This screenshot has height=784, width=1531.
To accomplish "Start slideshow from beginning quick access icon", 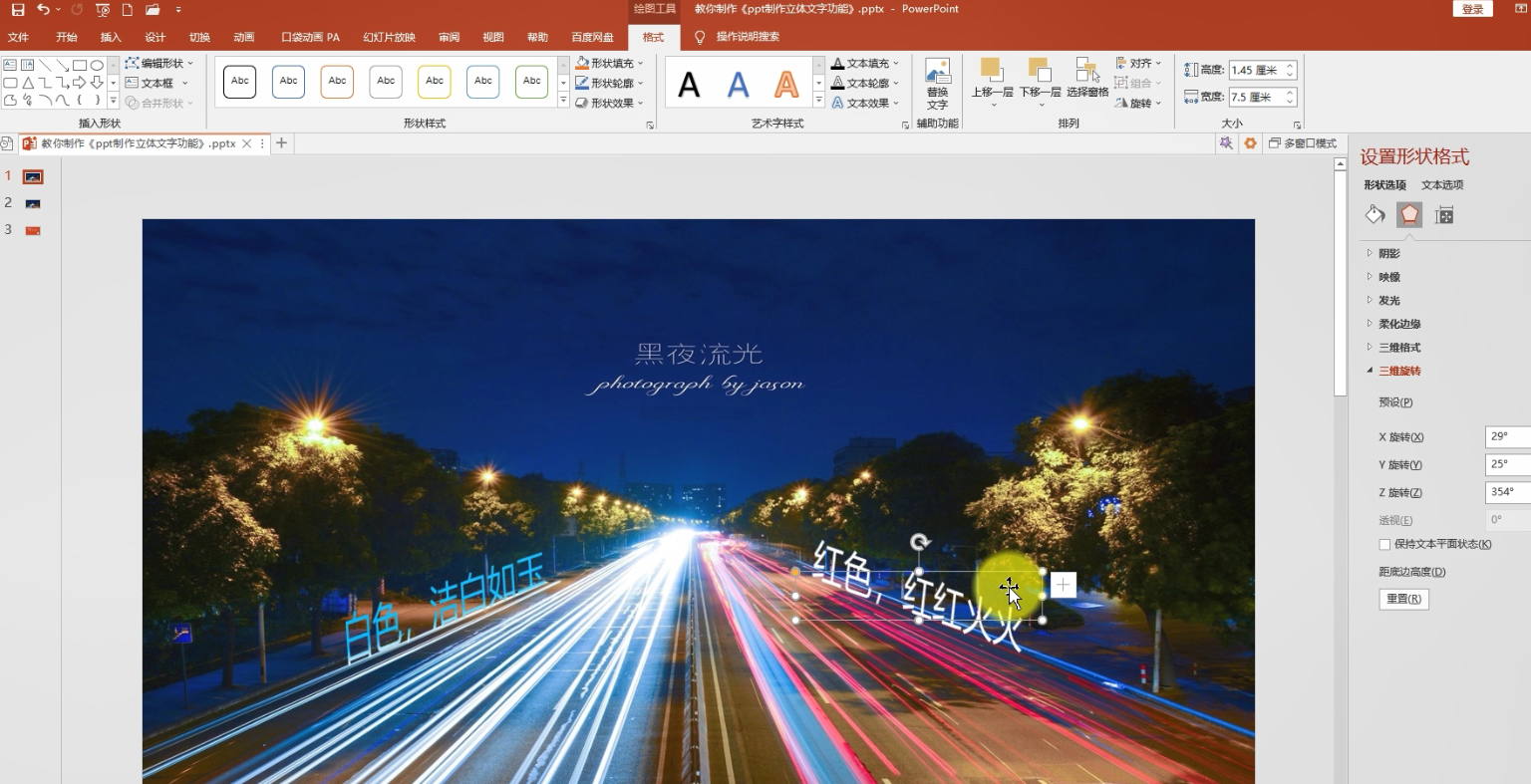I will [x=103, y=9].
